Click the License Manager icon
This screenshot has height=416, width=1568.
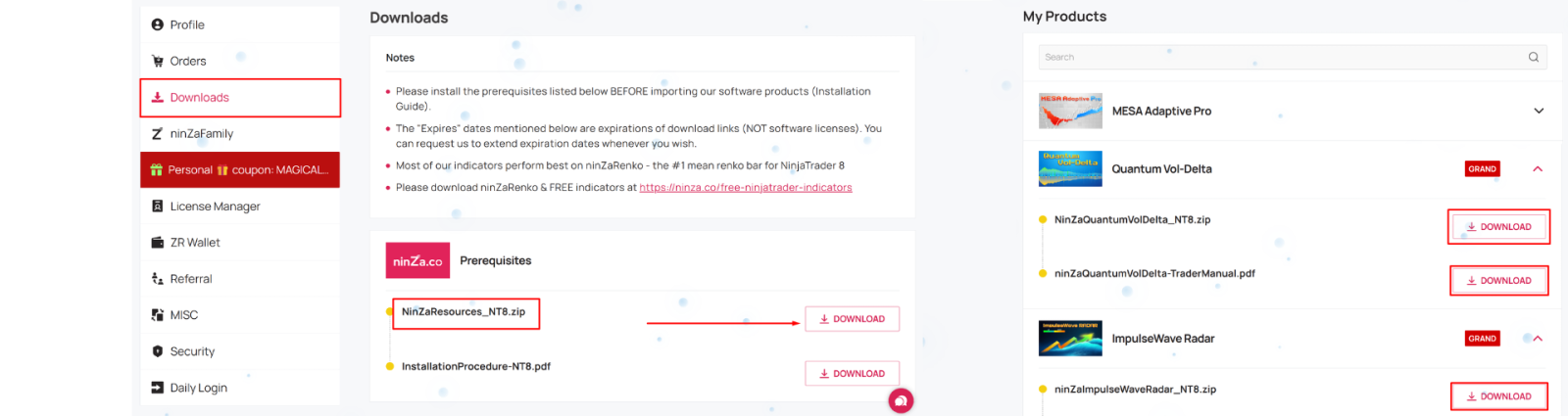click(x=157, y=206)
